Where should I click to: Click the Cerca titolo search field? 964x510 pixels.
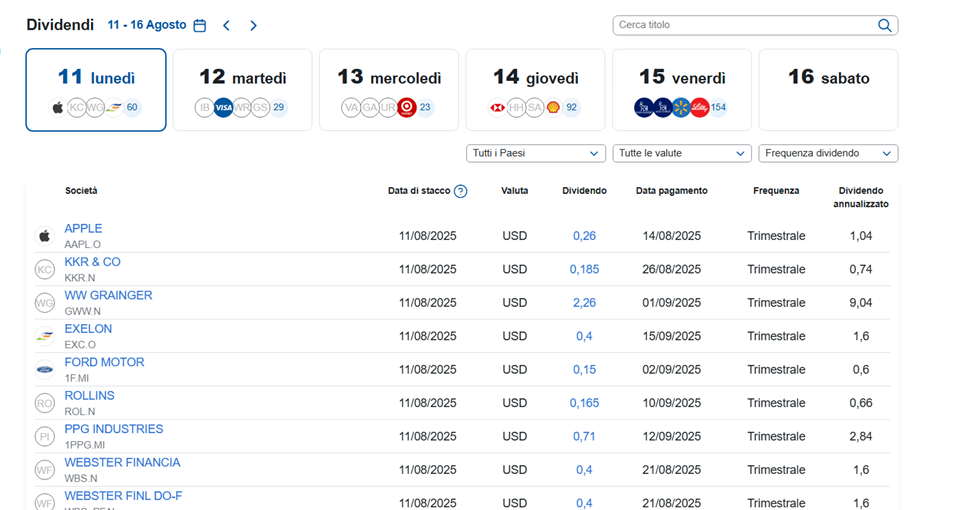(744, 25)
